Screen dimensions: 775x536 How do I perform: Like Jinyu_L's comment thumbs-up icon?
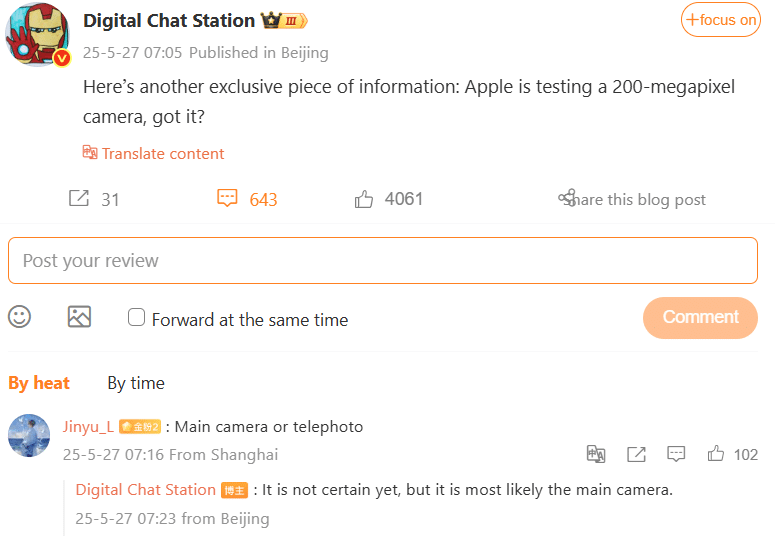[716, 454]
